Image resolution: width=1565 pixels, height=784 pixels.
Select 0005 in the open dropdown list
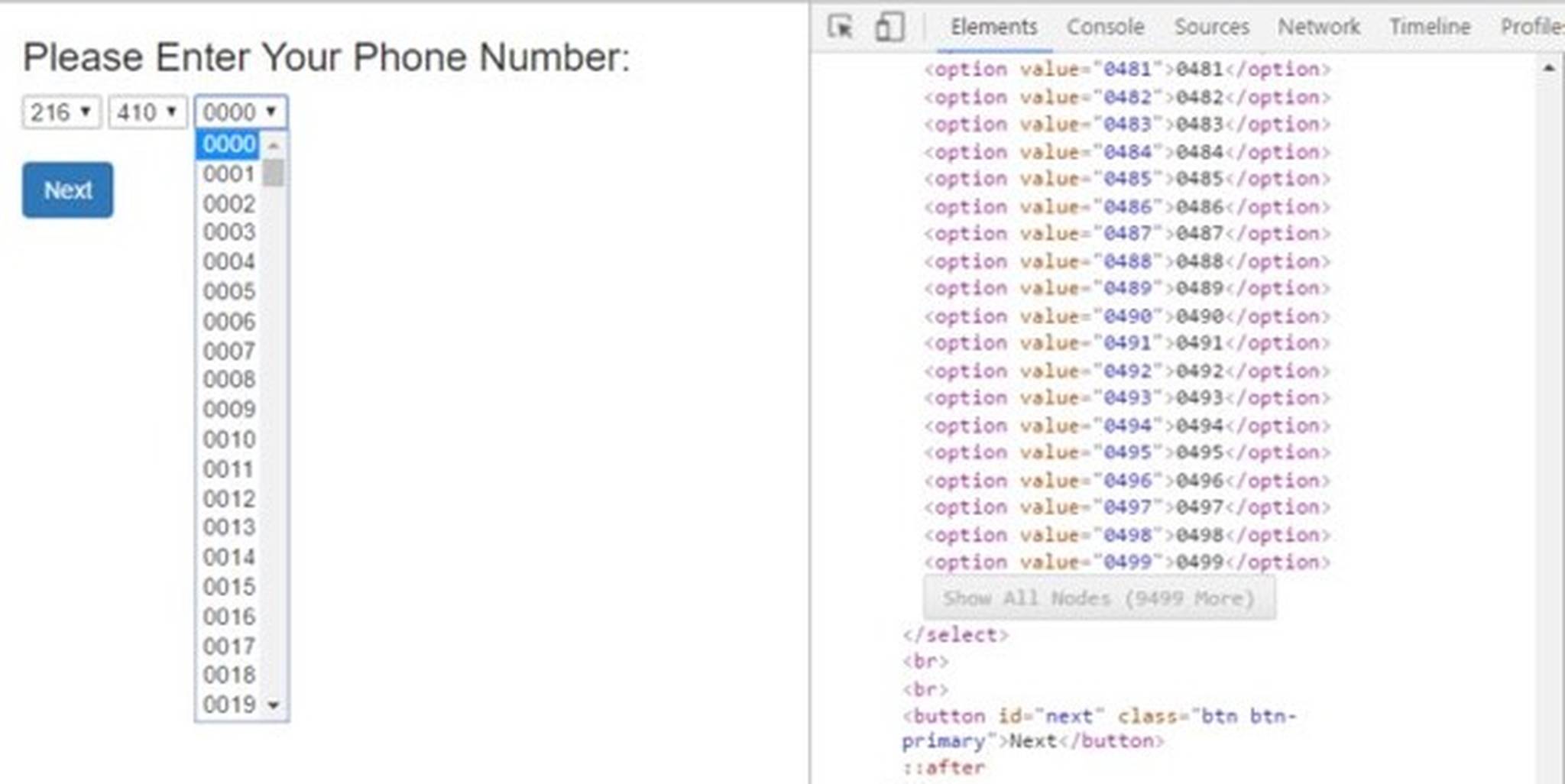point(228,291)
